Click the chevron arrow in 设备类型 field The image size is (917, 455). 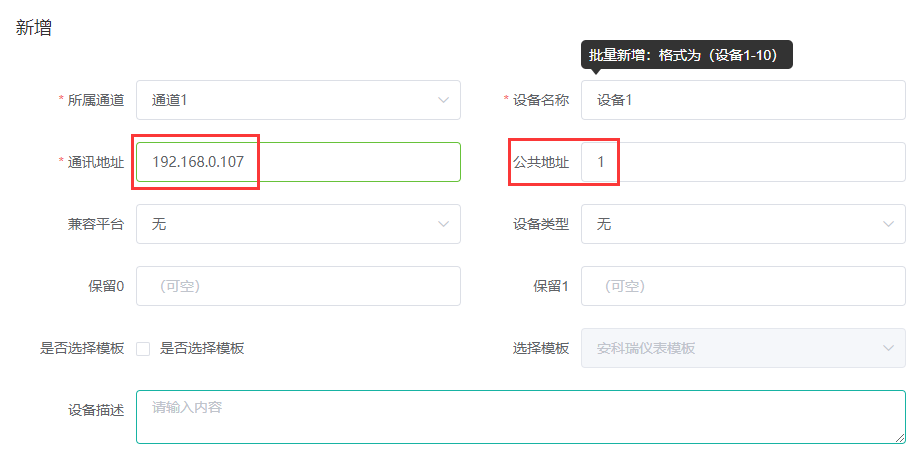888,224
